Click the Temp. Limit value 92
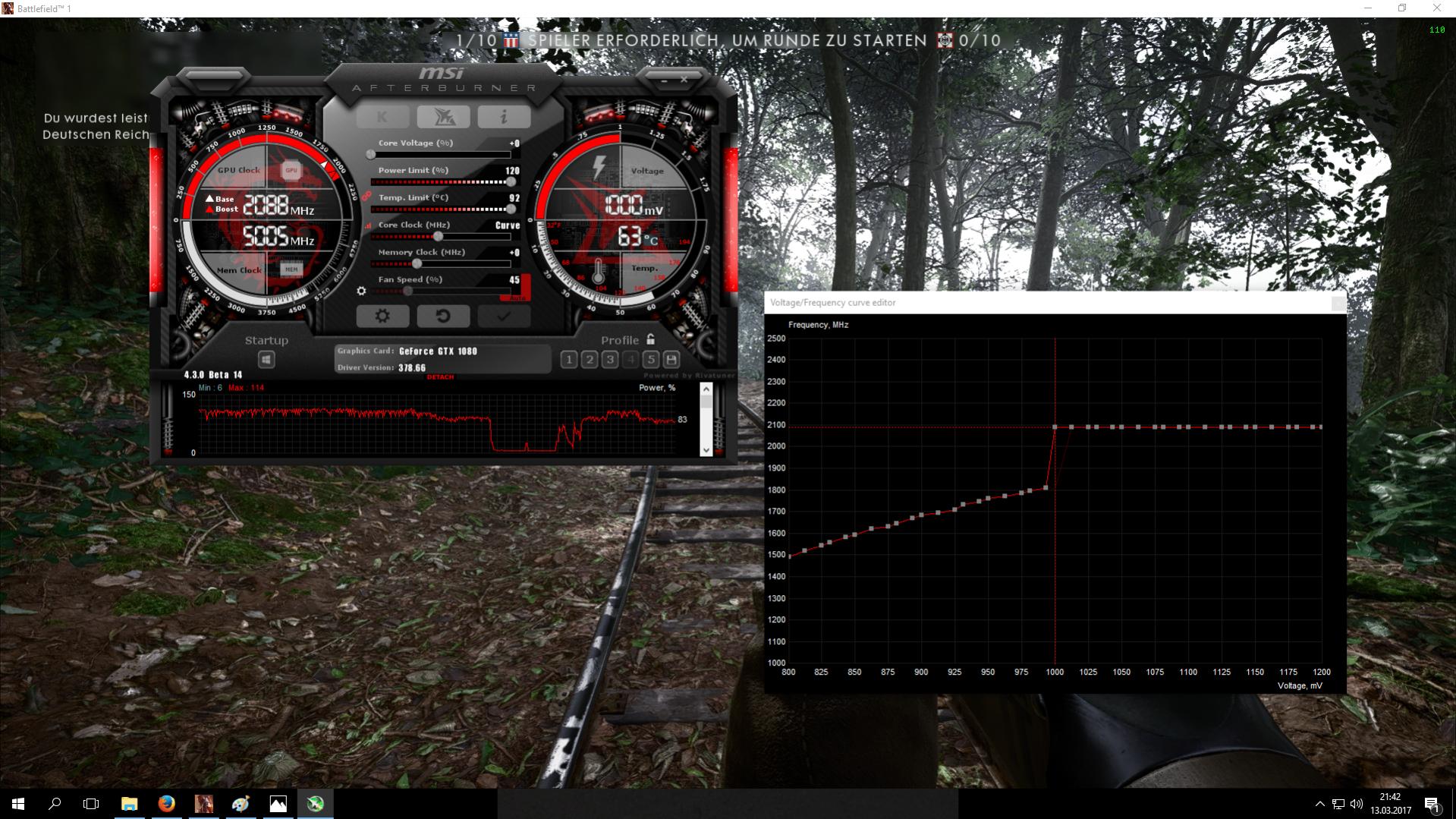1456x819 pixels. pos(514,198)
